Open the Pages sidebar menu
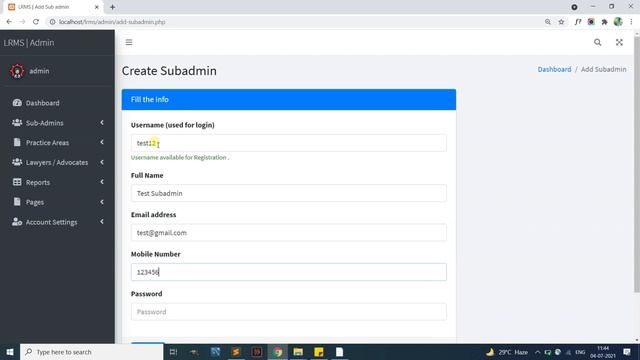This screenshot has height=360, width=640. (57, 202)
